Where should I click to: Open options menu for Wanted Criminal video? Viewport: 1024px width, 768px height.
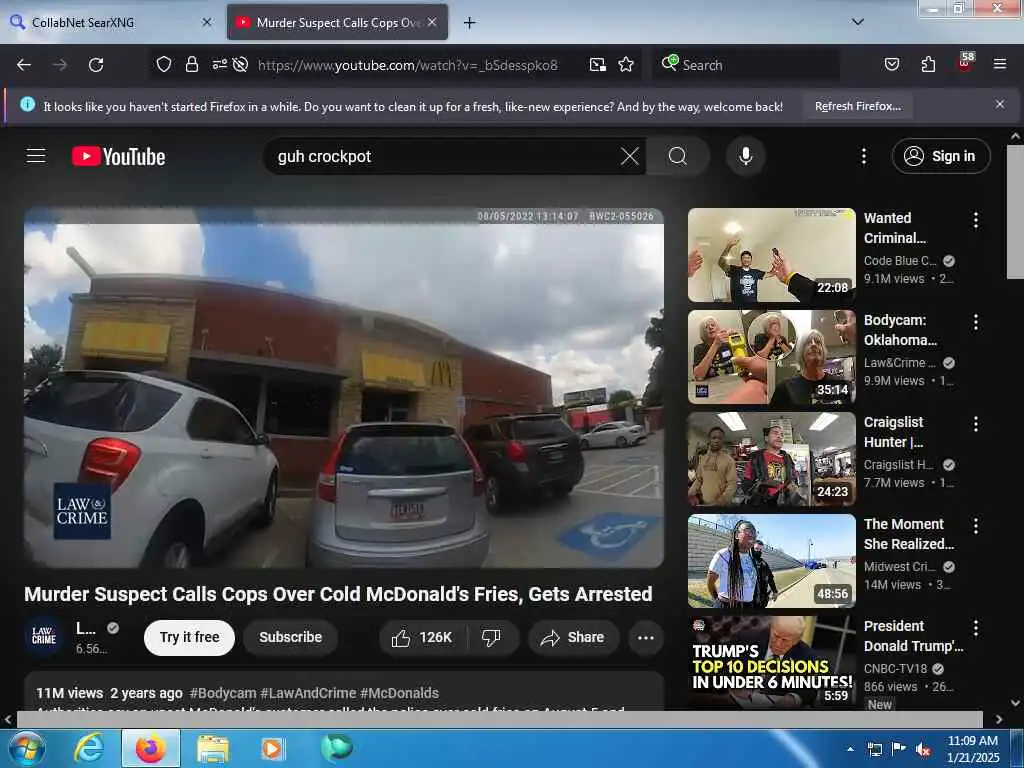(x=976, y=220)
